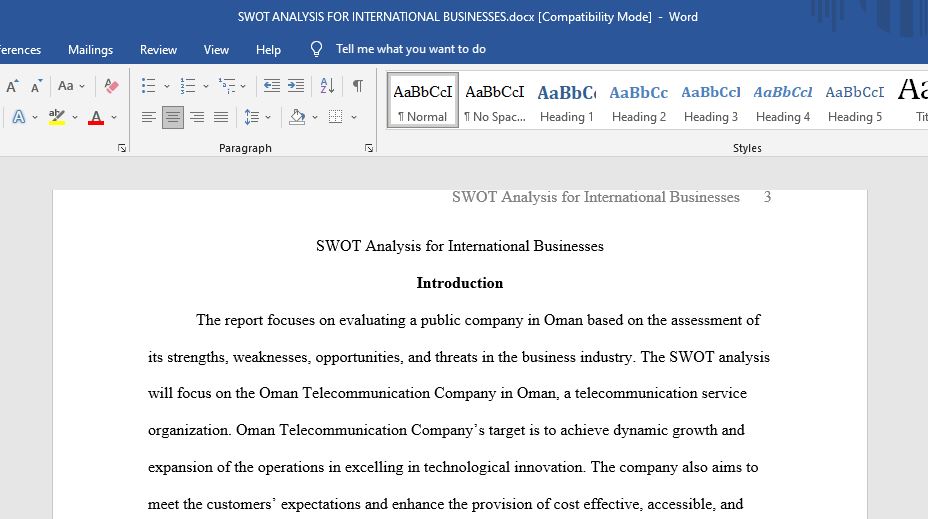Viewport: 928px width, 519px height.
Task: Open Font dialog launcher
Action: (122, 148)
